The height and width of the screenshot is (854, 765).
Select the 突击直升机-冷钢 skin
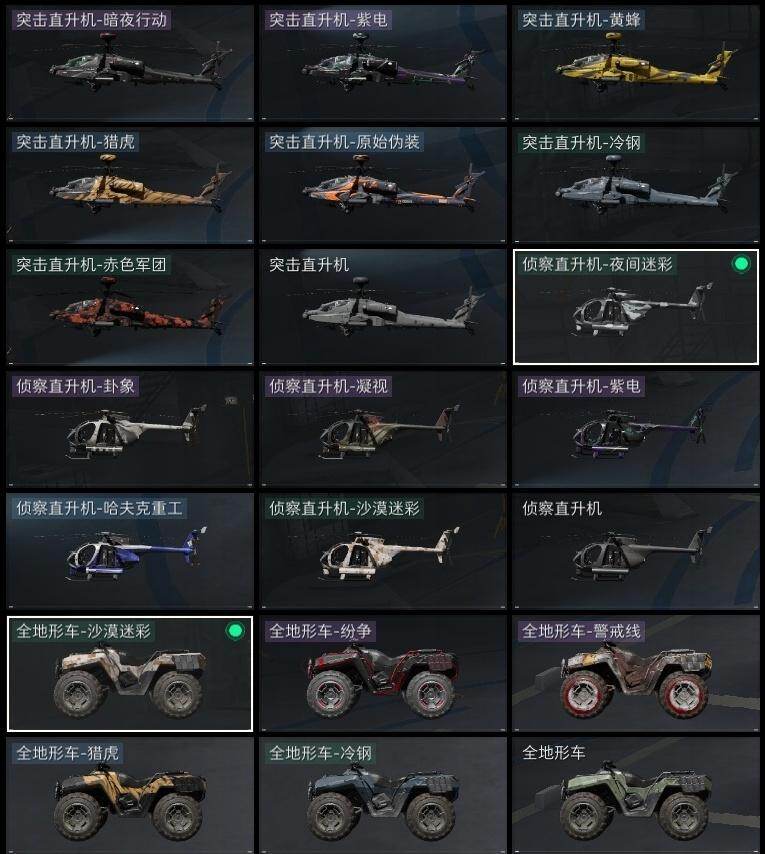pyautogui.click(x=636, y=185)
